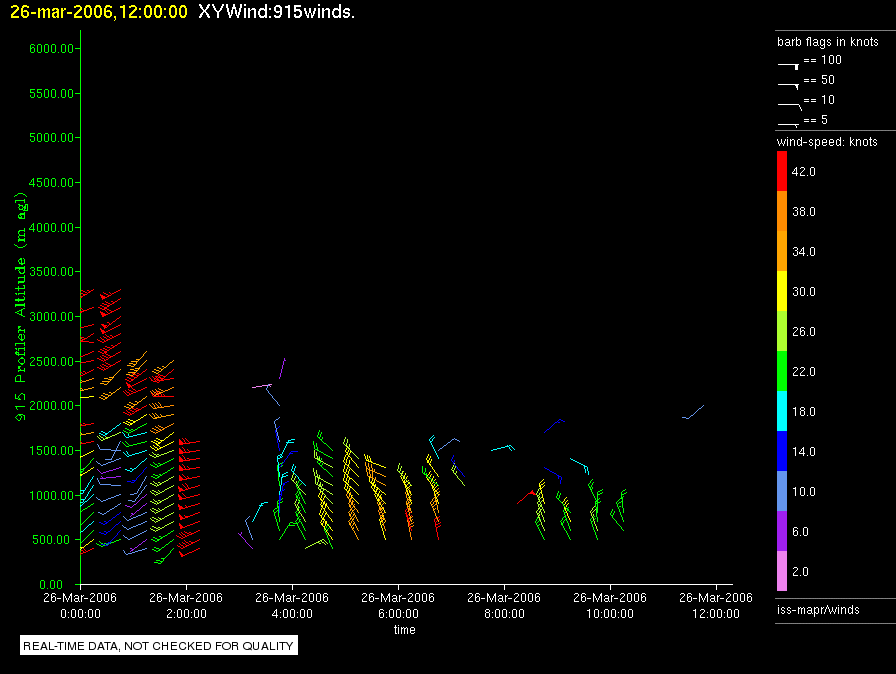Click the 2:00:00 time axis label

pos(186,613)
